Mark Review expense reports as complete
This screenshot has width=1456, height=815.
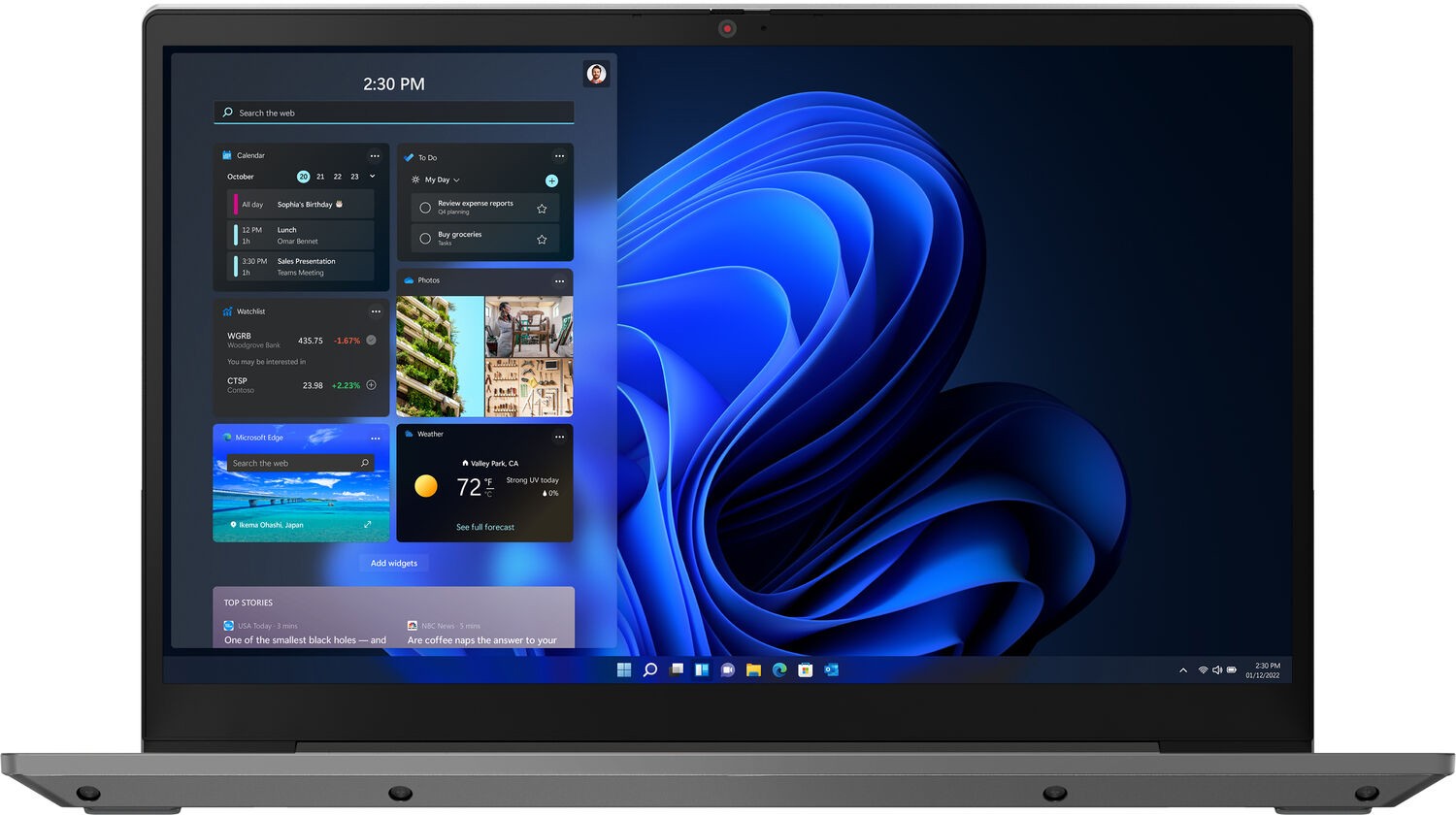(425, 208)
